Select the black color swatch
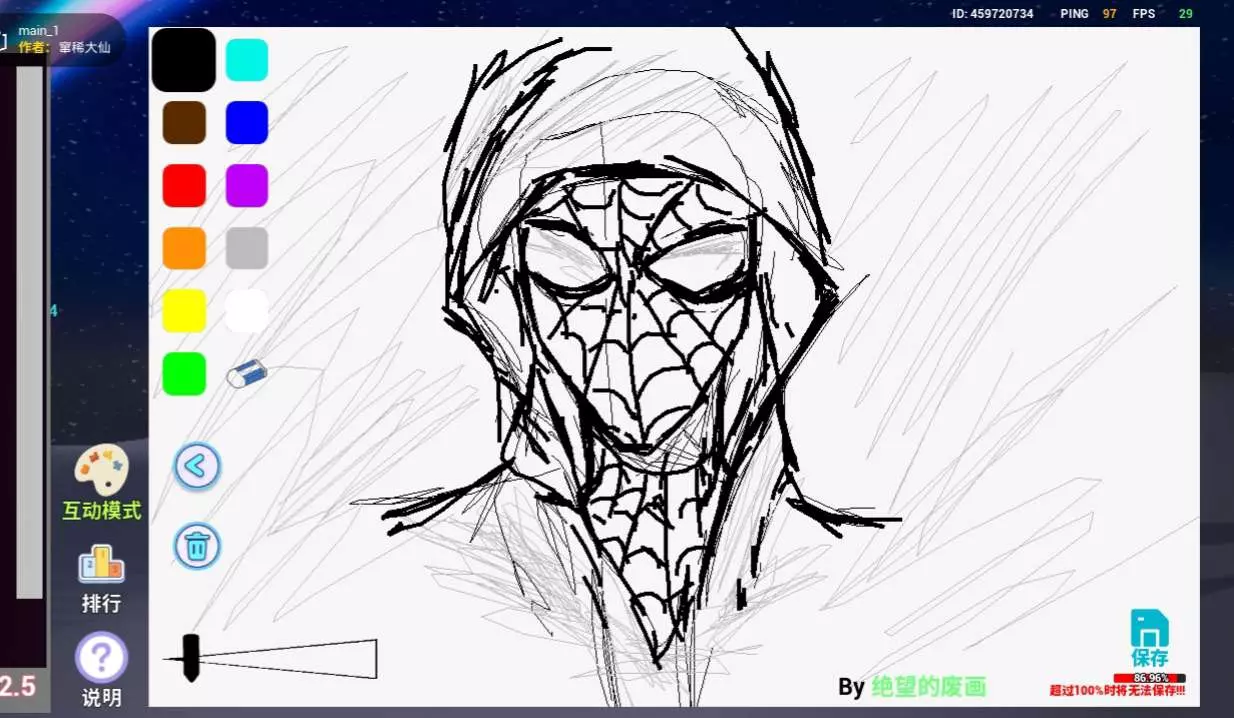Image resolution: width=1234 pixels, height=718 pixels. (184, 60)
